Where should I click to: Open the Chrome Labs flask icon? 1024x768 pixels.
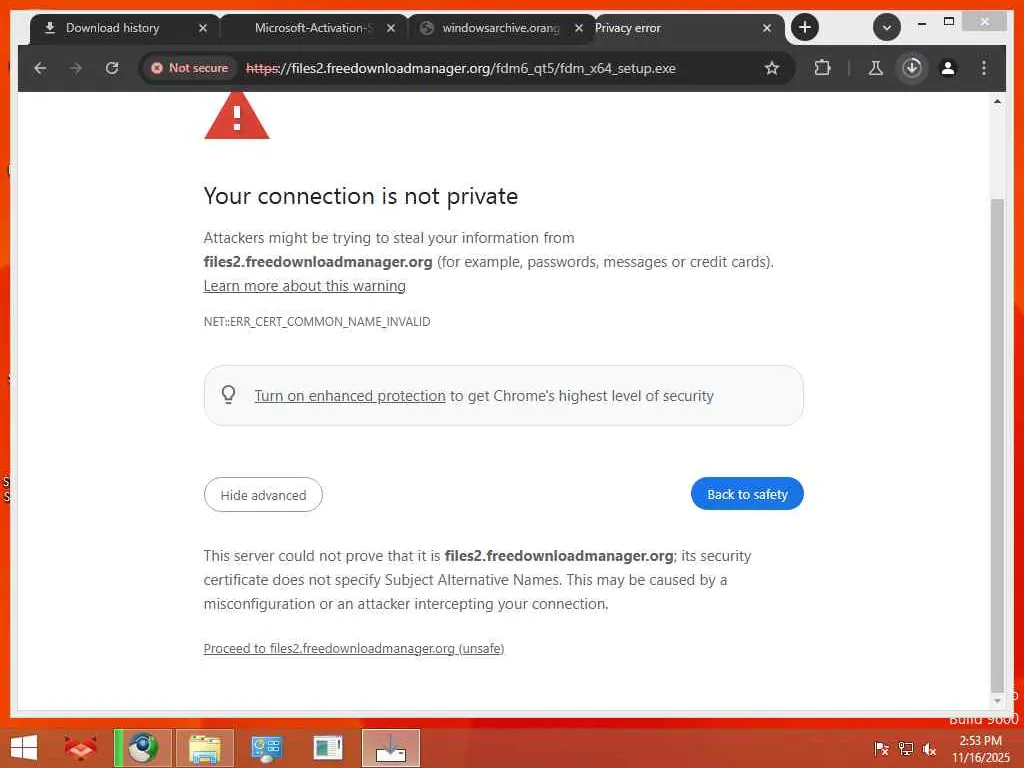coord(876,68)
